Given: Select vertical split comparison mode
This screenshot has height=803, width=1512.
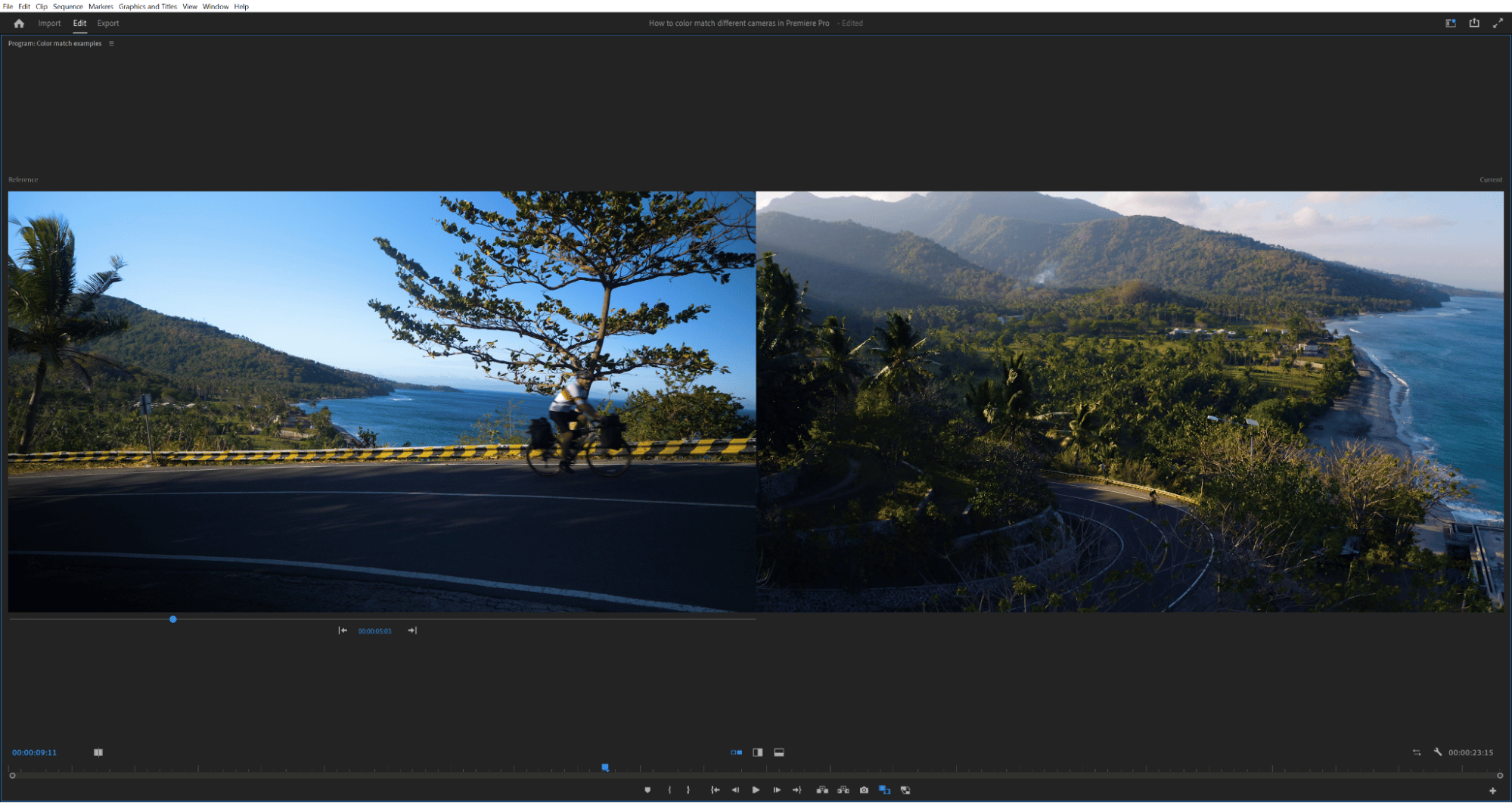Looking at the screenshot, I should pyautogui.click(x=757, y=752).
